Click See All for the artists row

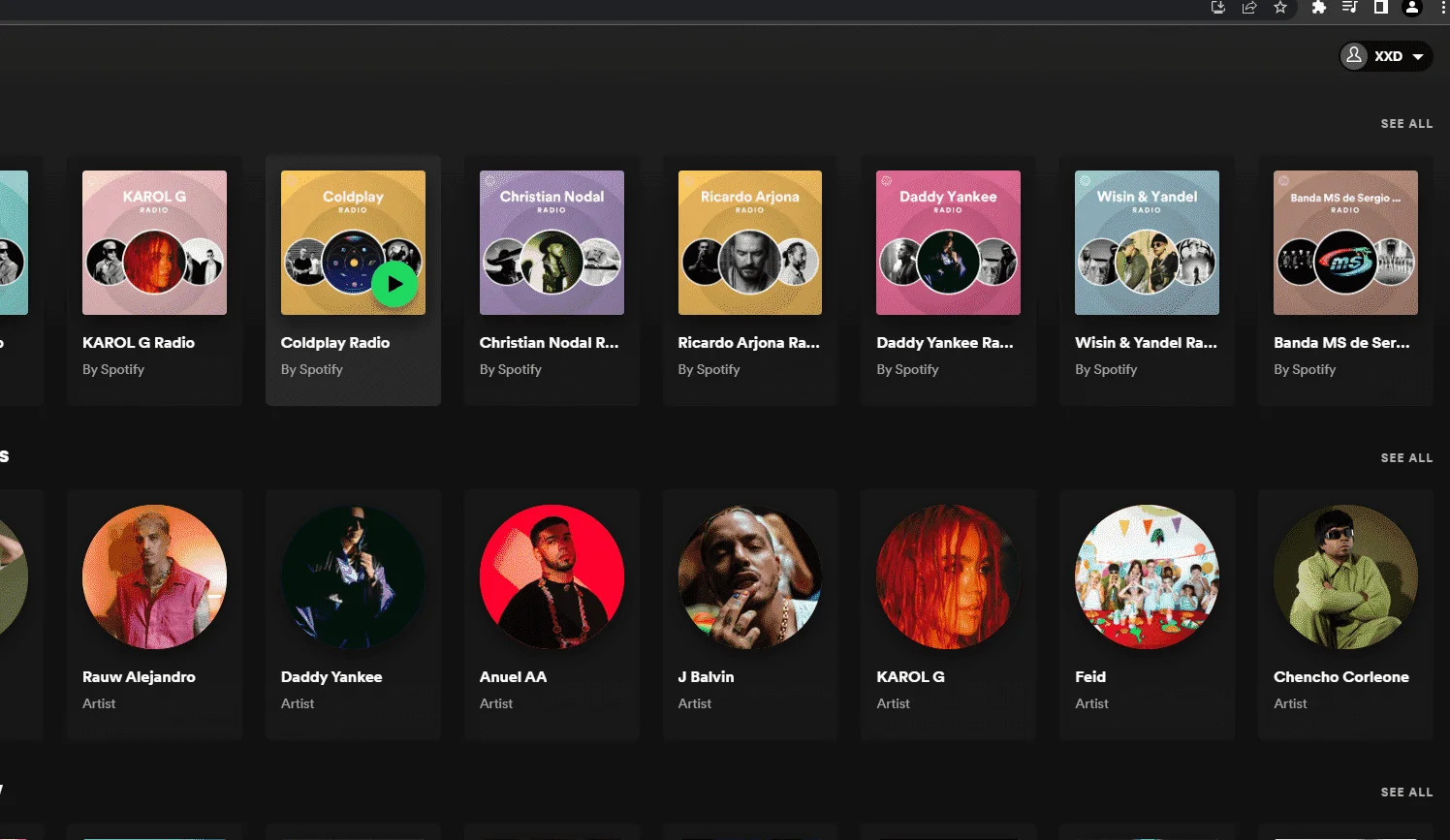[x=1406, y=458]
